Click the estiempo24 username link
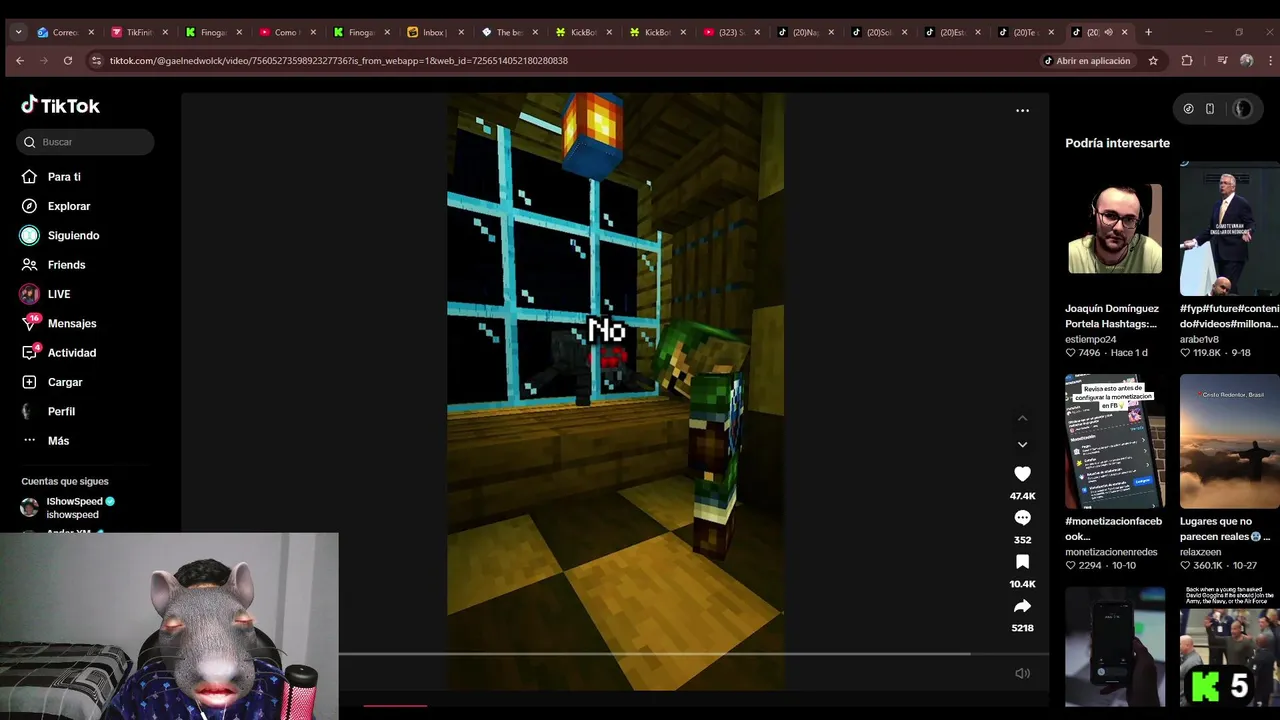 click(1091, 339)
